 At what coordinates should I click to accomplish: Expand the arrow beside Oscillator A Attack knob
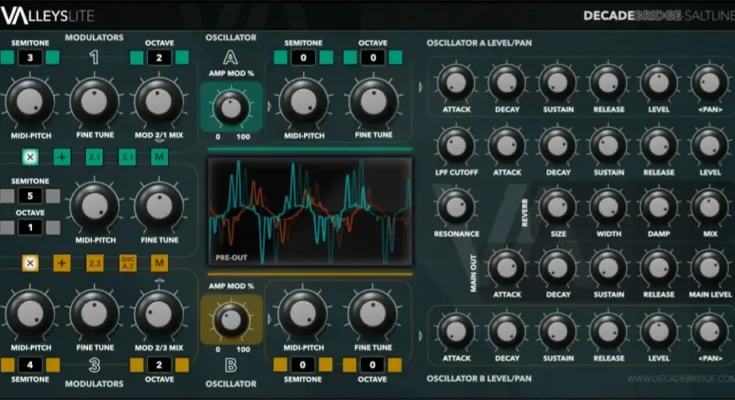pyautogui.click(x=421, y=85)
